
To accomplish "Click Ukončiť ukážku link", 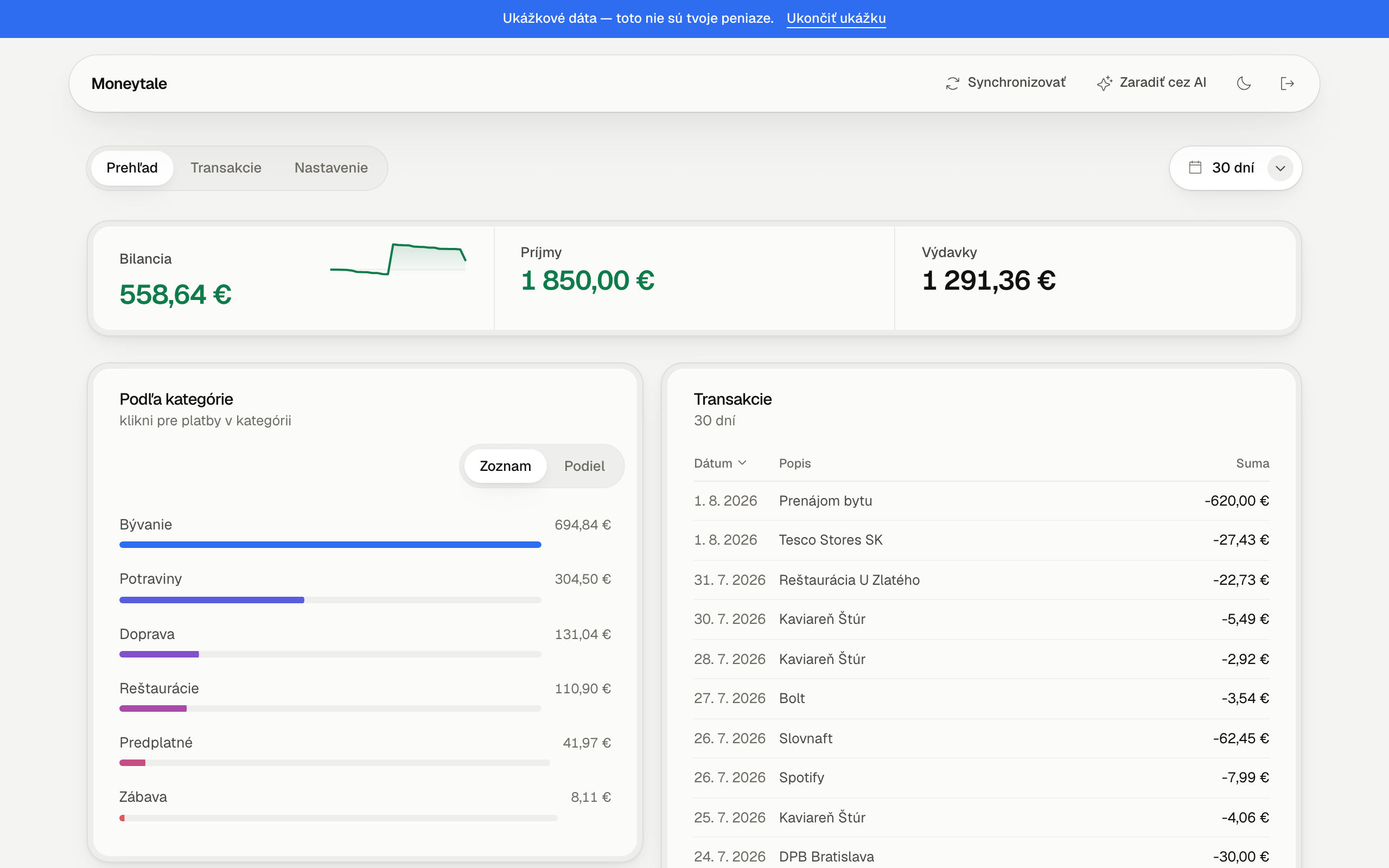I will coord(836,18).
